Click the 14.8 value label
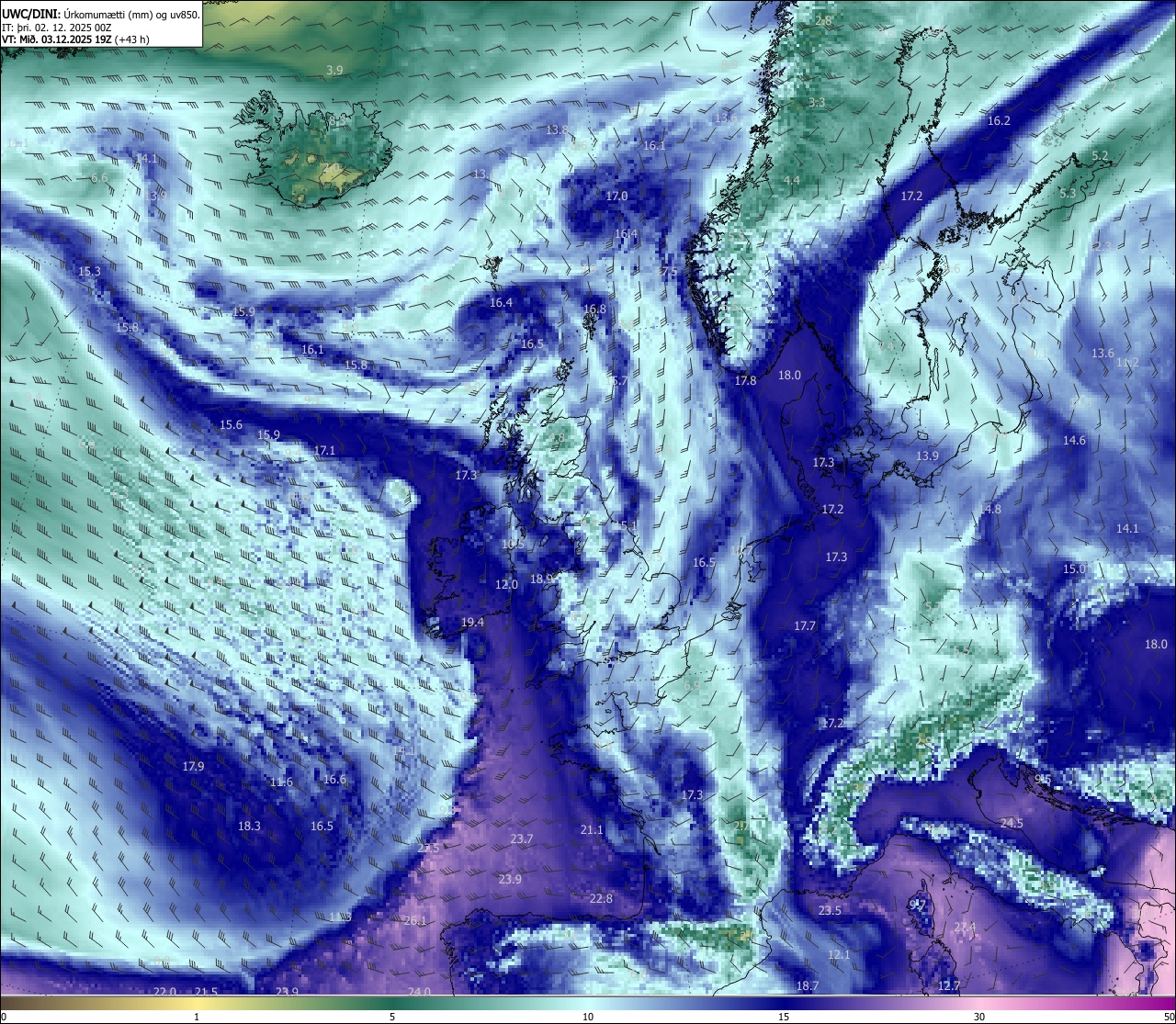This screenshot has width=1176, height=1024. tap(989, 509)
